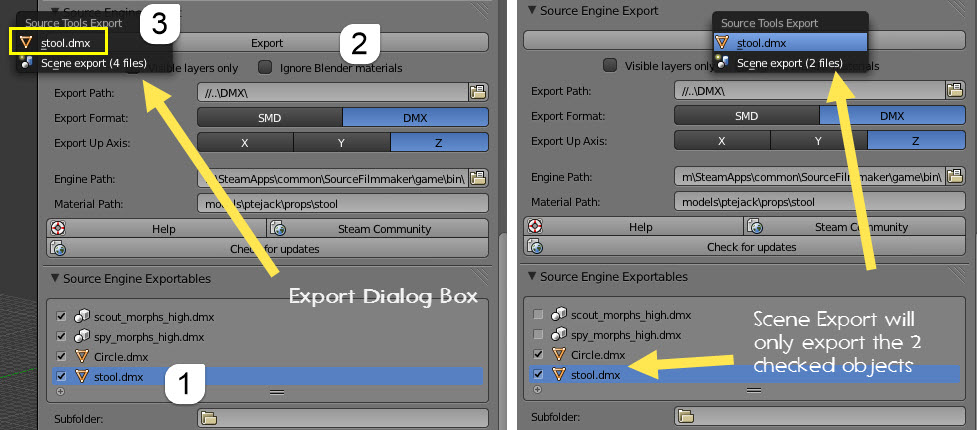Click the Circle.dmx mesh icon, right panel
The width and height of the screenshot is (977, 430).
[x=560, y=355]
